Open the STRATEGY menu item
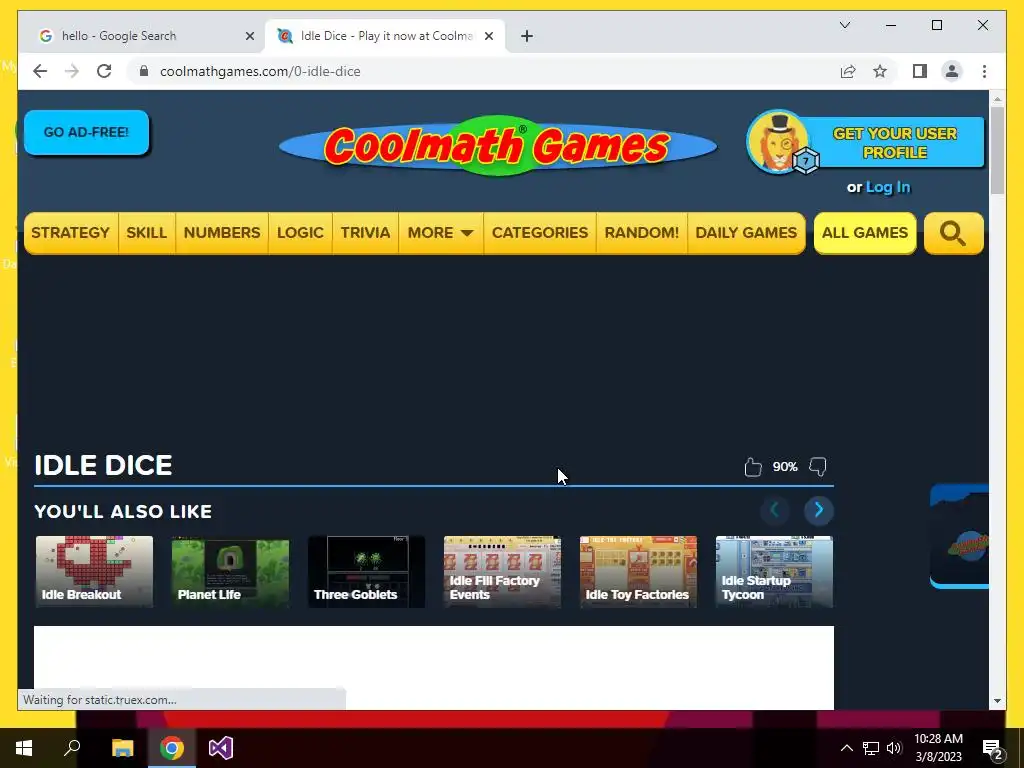 tap(71, 233)
